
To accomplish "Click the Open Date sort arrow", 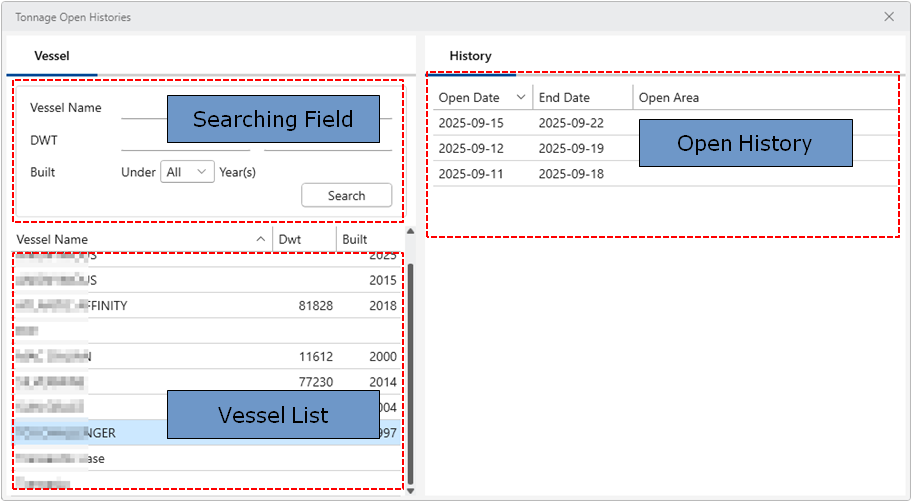I will pos(520,97).
